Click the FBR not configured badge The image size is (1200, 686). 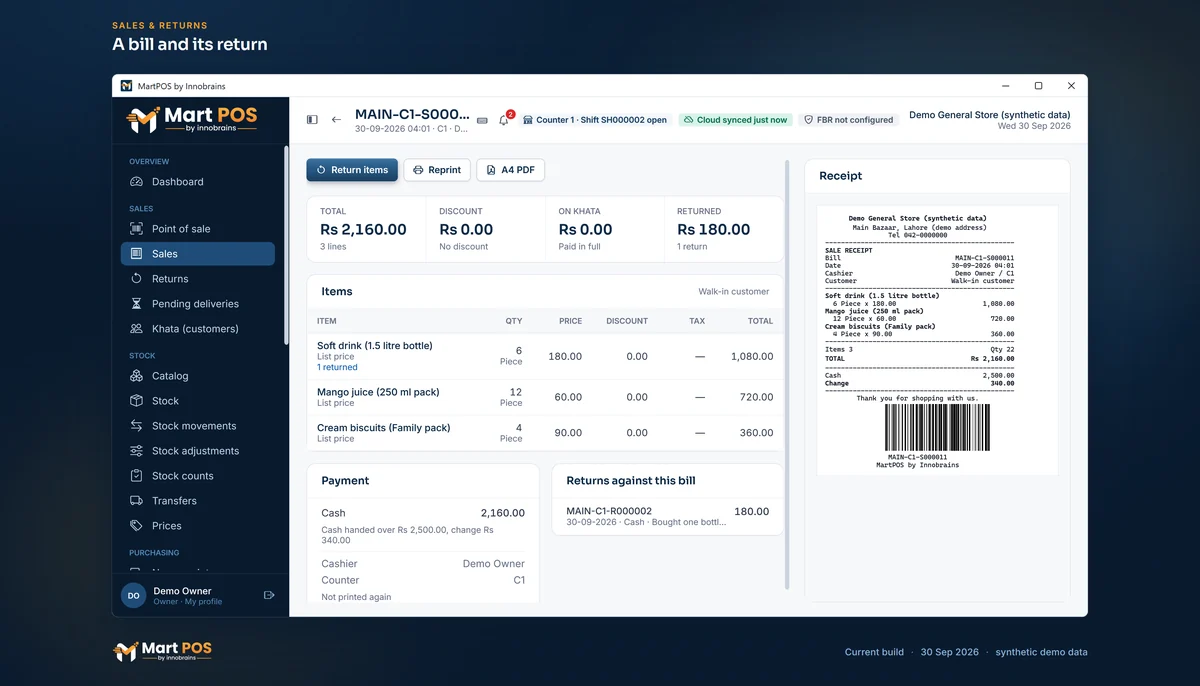[x=848, y=120]
